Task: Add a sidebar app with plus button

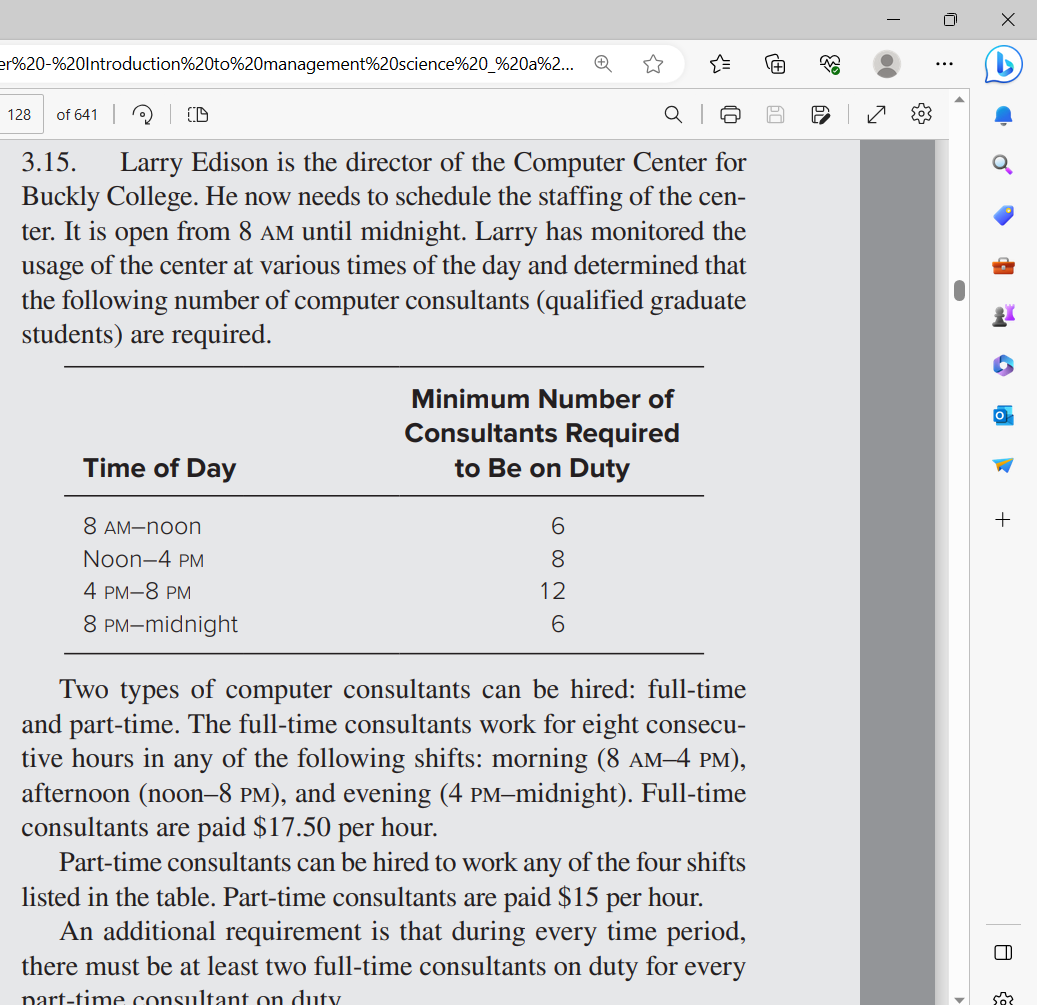Action: (x=1003, y=520)
